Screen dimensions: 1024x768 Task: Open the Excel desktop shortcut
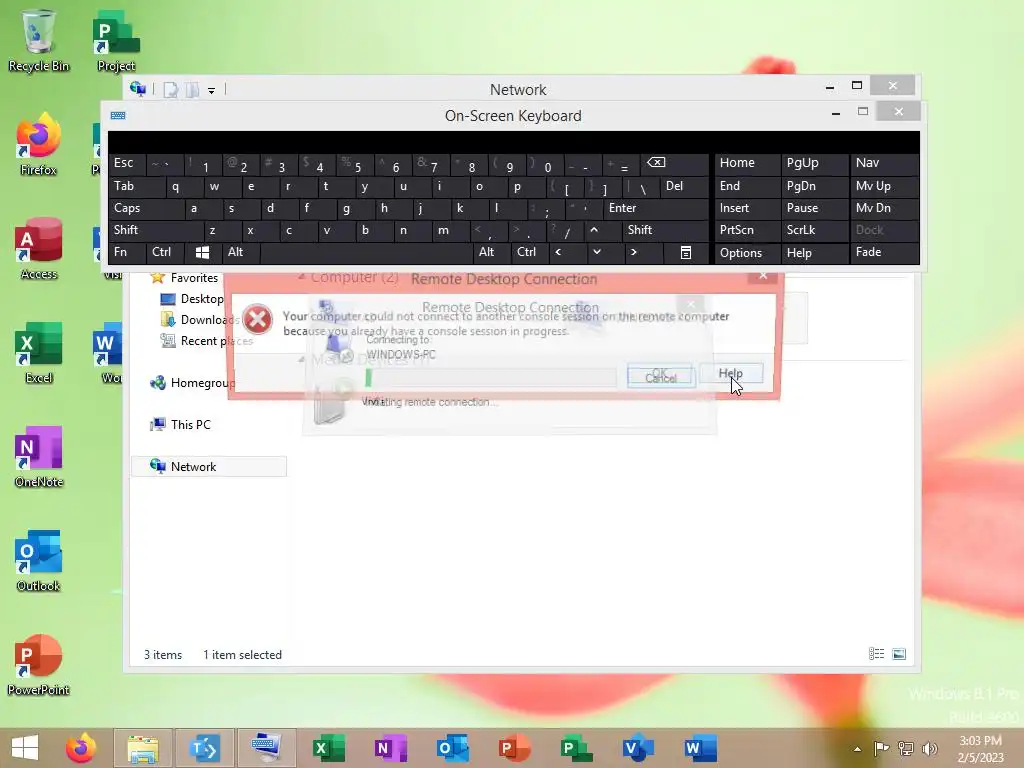[39, 353]
